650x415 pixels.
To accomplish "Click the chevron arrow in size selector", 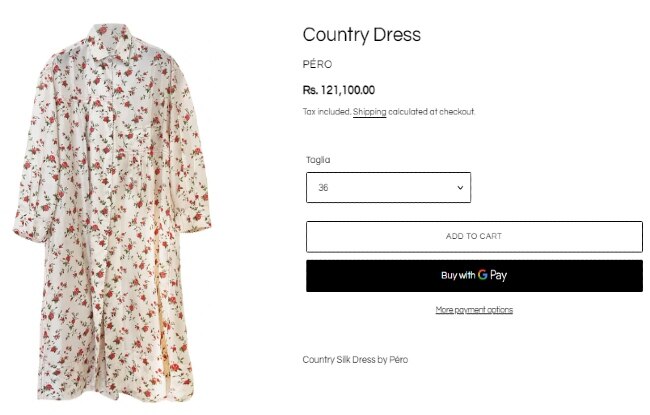I will [x=460, y=187].
